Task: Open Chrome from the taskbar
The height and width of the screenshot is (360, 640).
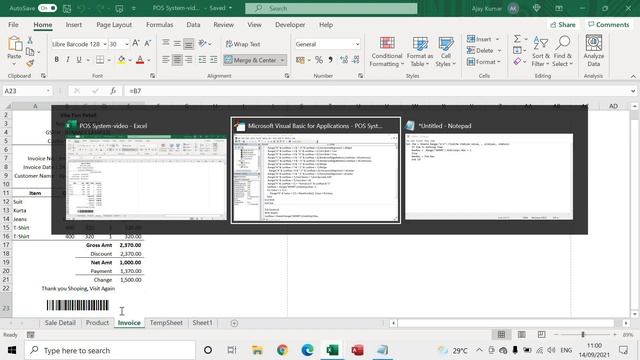Action: click(x=282, y=350)
